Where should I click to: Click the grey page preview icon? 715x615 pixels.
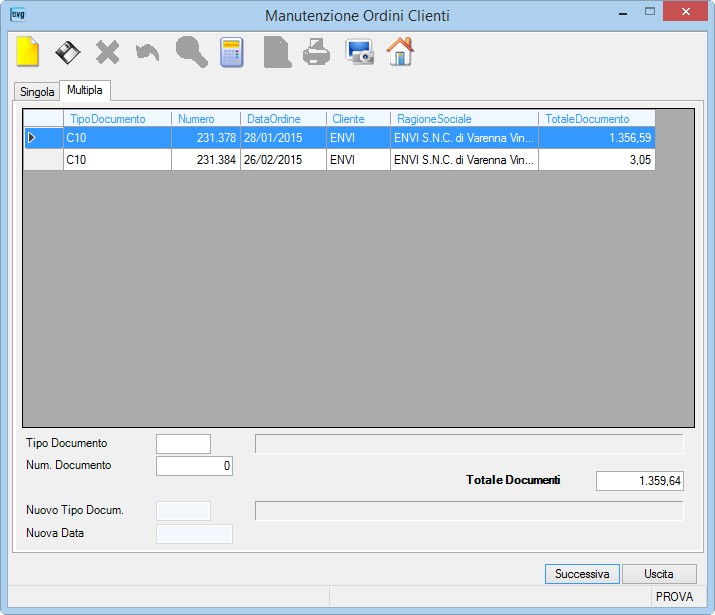[277, 52]
